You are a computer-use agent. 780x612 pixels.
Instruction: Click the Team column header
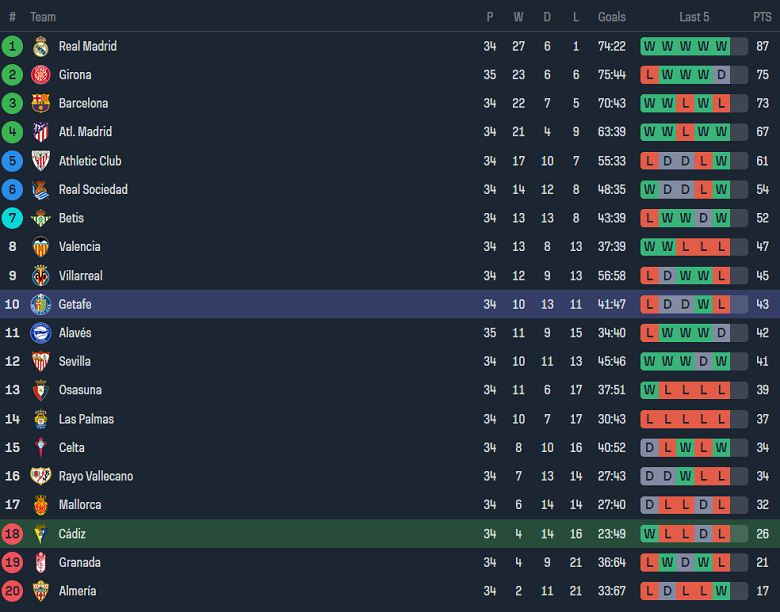point(43,17)
